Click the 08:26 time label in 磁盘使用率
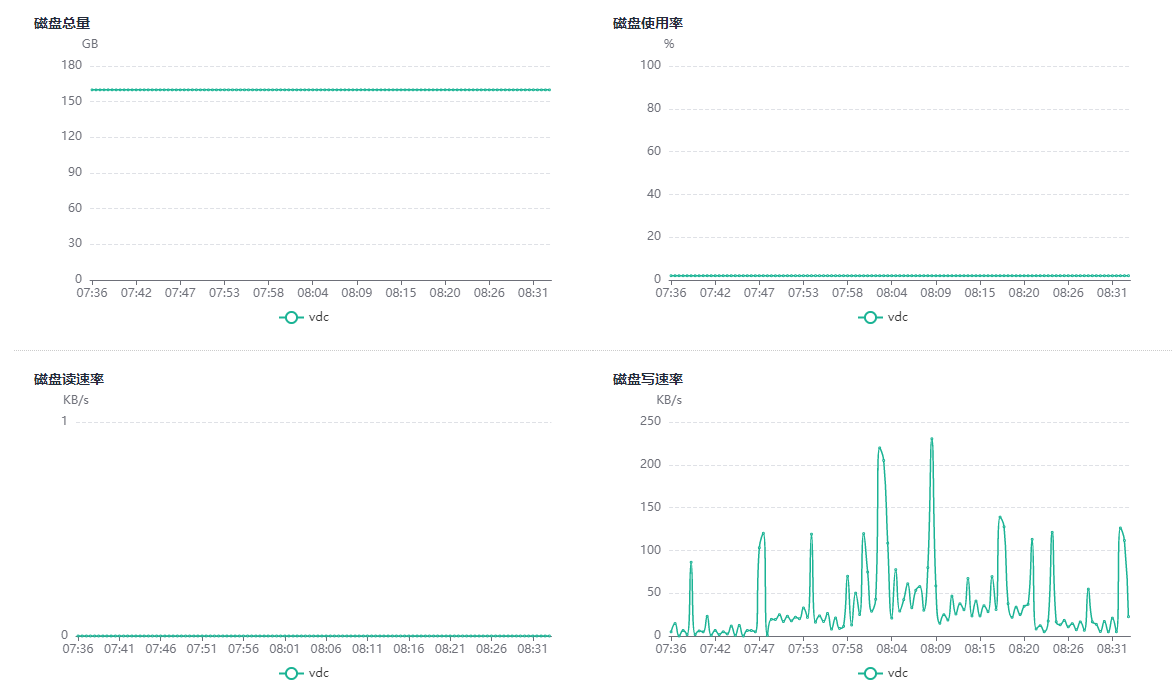 coord(1068,293)
